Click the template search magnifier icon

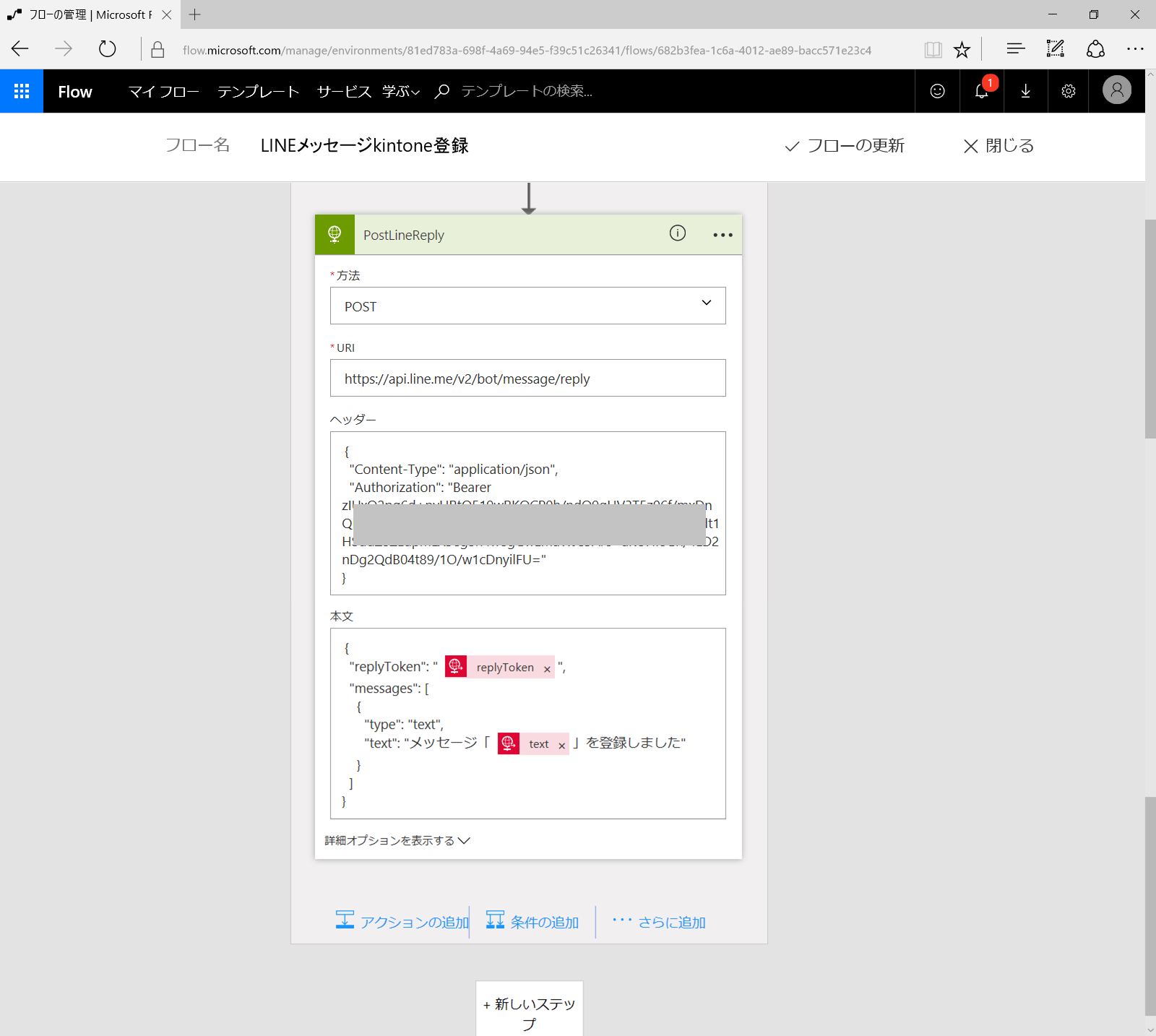(x=441, y=91)
